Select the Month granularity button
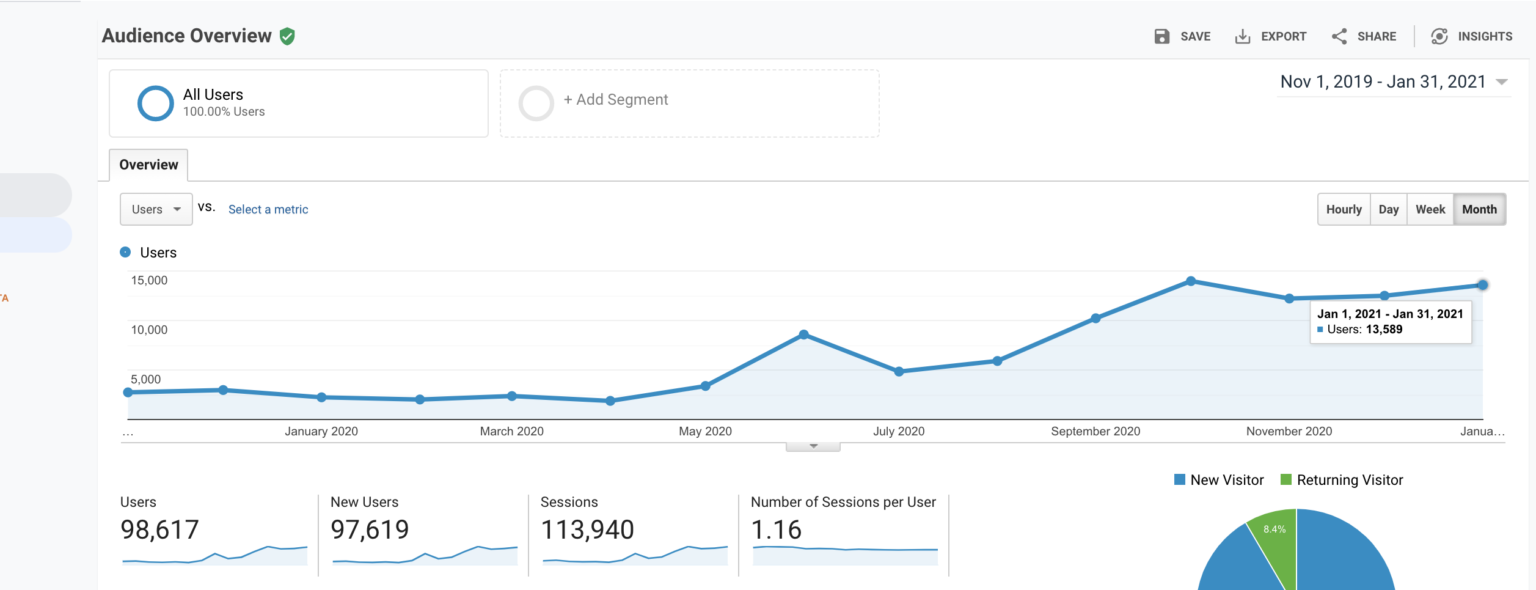 (x=1479, y=209)
